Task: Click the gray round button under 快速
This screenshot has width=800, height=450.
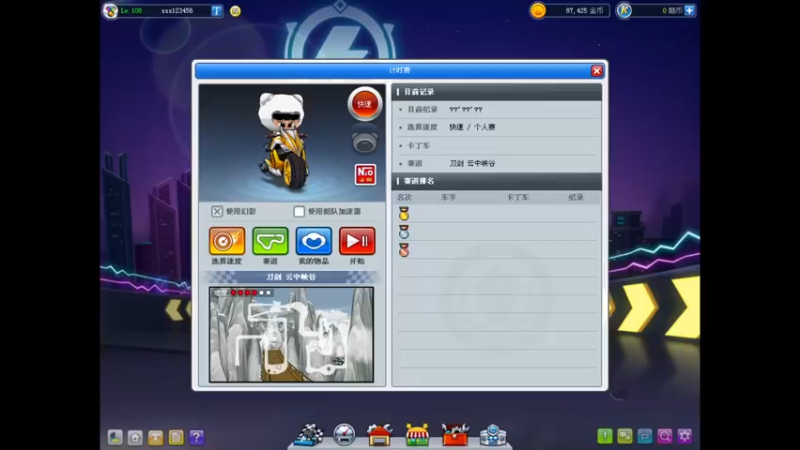Action: (365, 143)
